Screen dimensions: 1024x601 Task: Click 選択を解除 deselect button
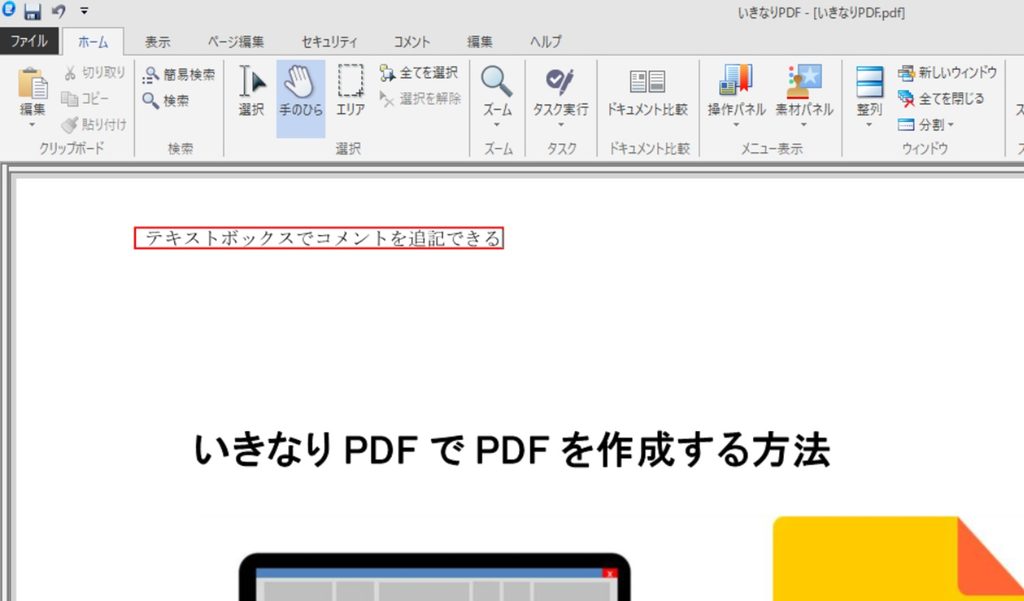tap(421, 99)
